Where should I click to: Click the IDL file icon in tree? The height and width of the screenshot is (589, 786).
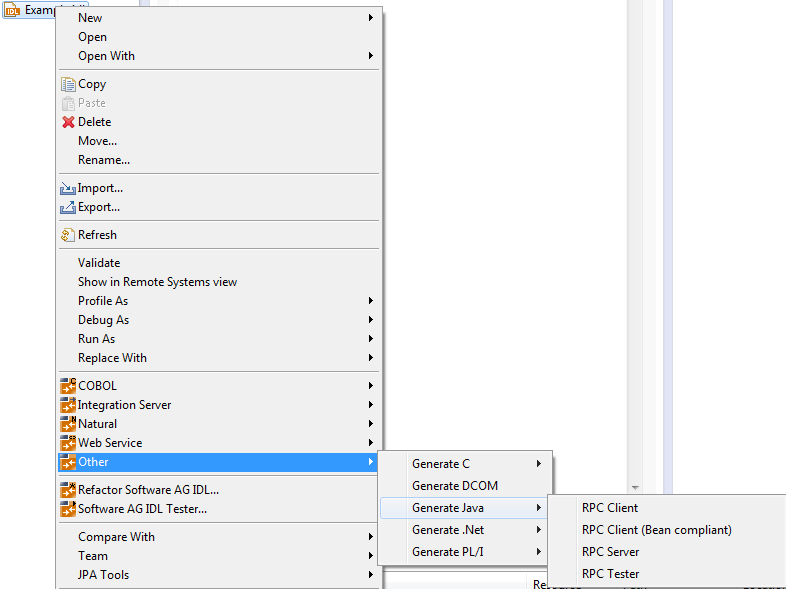point(12,10)
